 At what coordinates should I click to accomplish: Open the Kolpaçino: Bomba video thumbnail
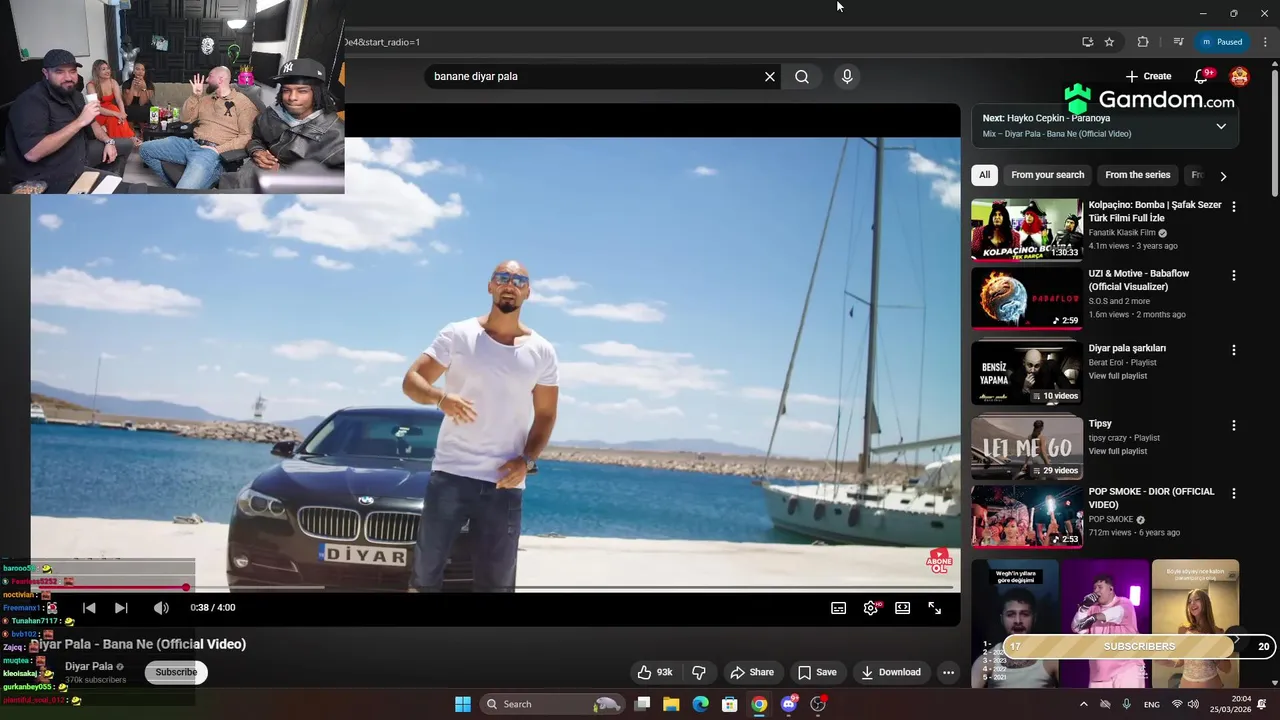1027,229
